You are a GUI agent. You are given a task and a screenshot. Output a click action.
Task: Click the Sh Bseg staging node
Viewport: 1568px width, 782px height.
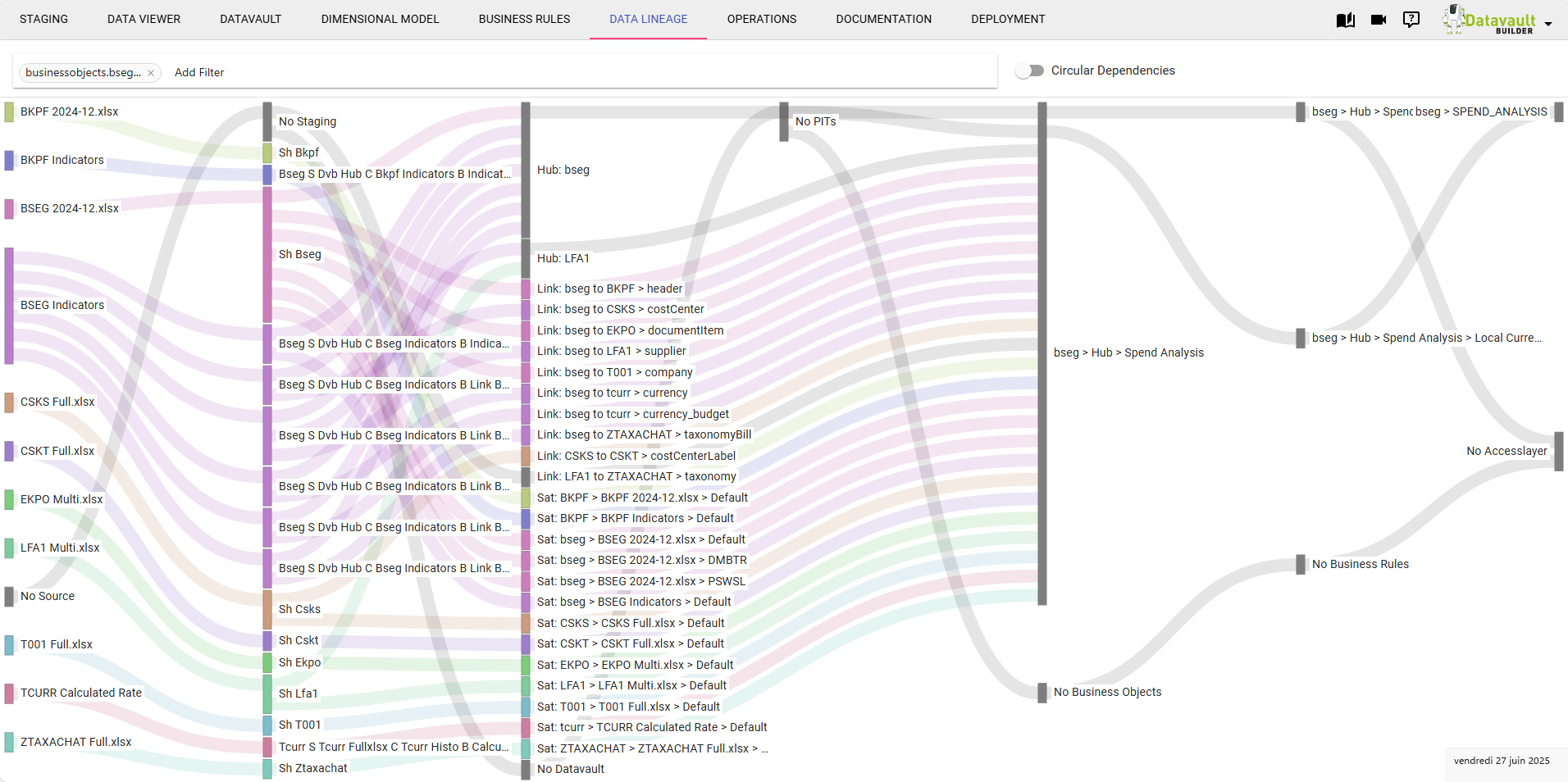(267, 254)
